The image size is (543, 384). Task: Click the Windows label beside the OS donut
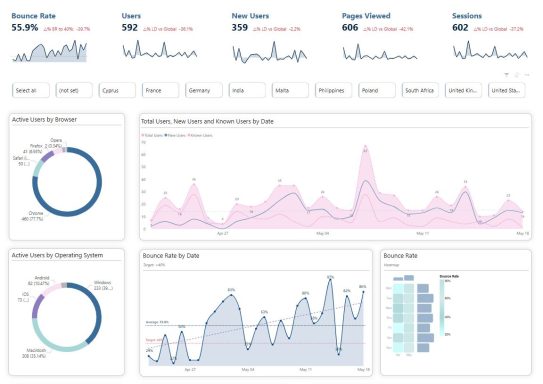[103, 285]
